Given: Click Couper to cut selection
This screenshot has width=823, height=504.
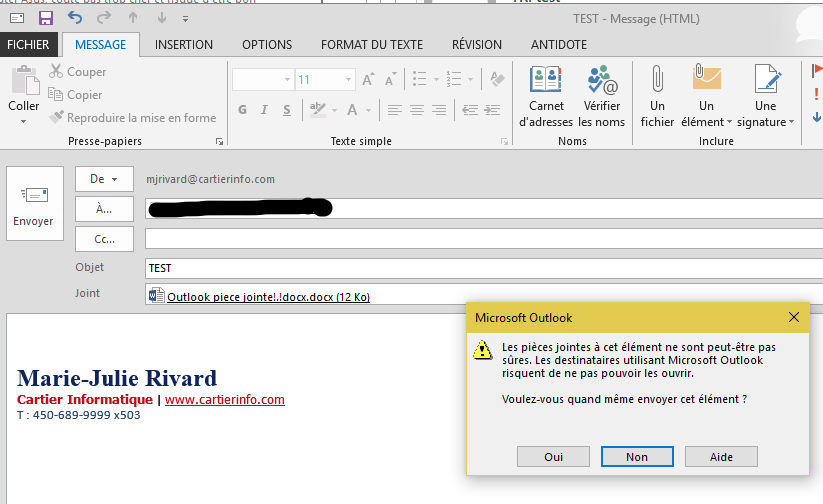Looking at the screenshot, I should coord(78,71).
